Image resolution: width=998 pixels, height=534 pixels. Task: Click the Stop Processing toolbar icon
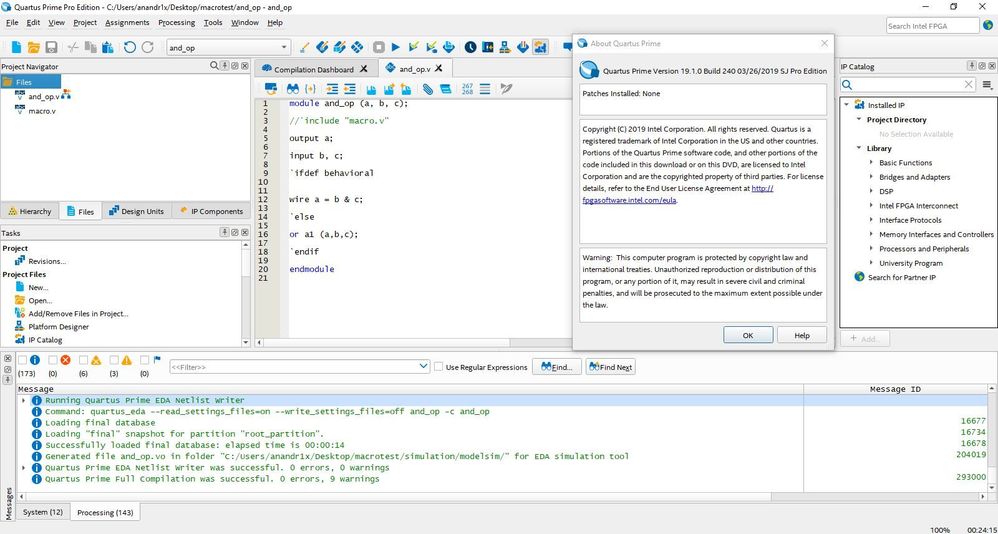(x=379, y=47)
